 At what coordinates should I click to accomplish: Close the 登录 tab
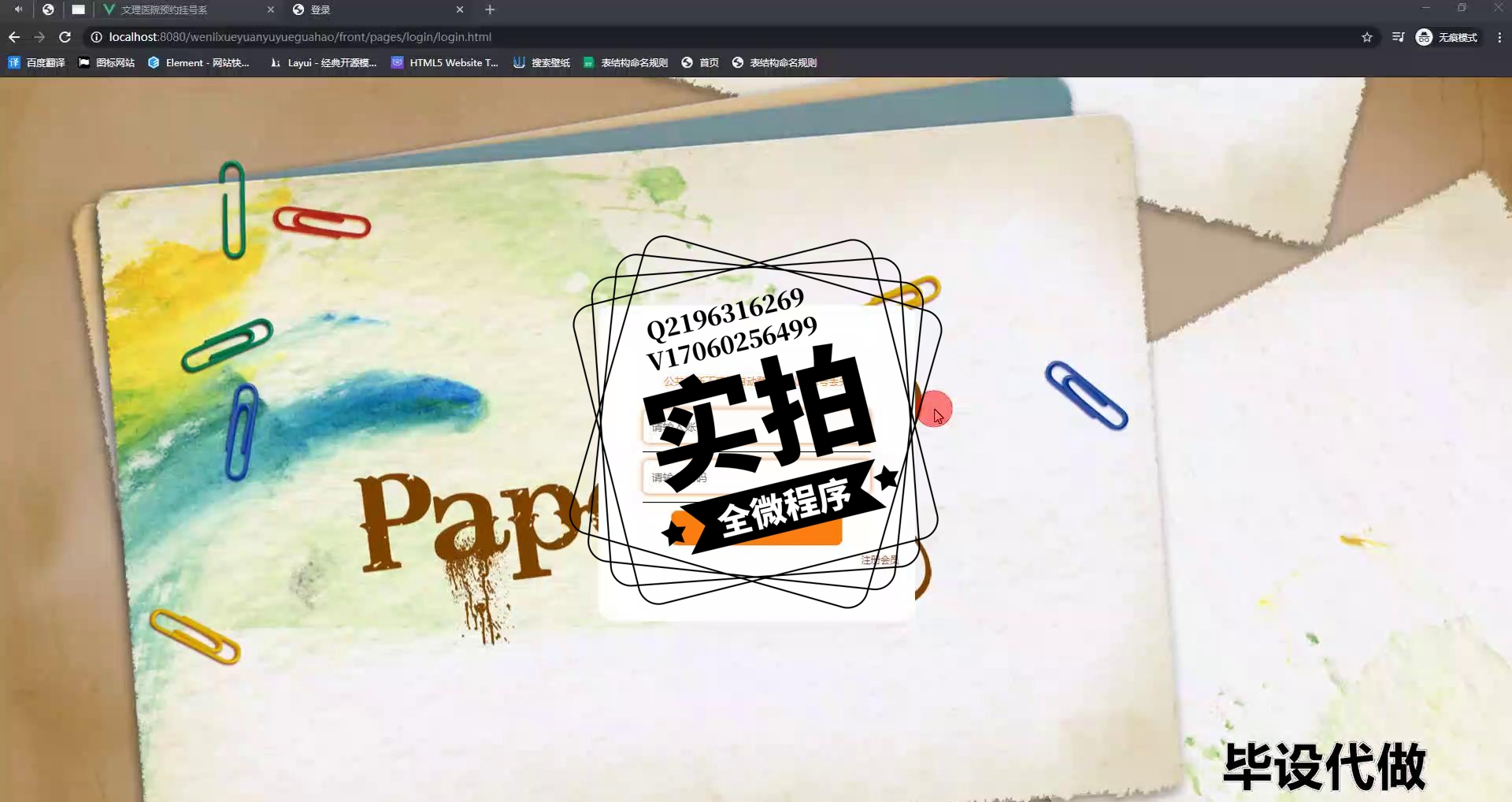[460, 9]
